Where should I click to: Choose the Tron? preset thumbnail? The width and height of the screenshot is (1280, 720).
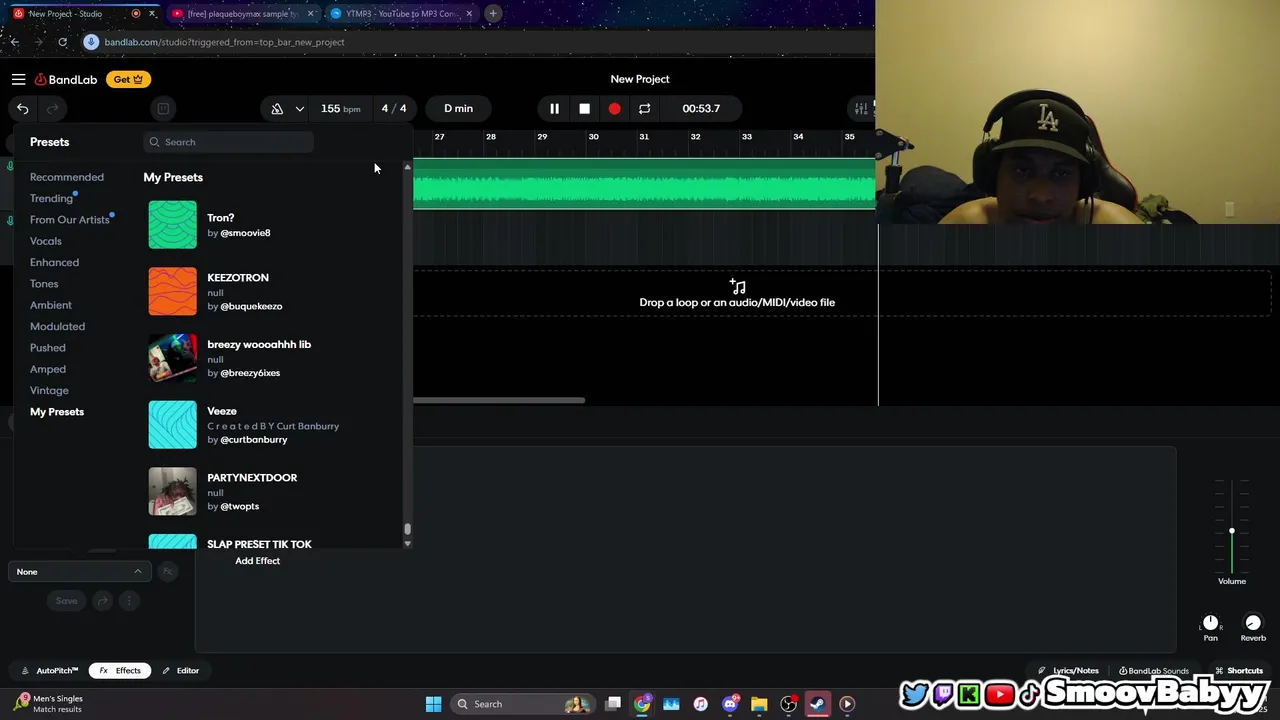click(173, 225)
